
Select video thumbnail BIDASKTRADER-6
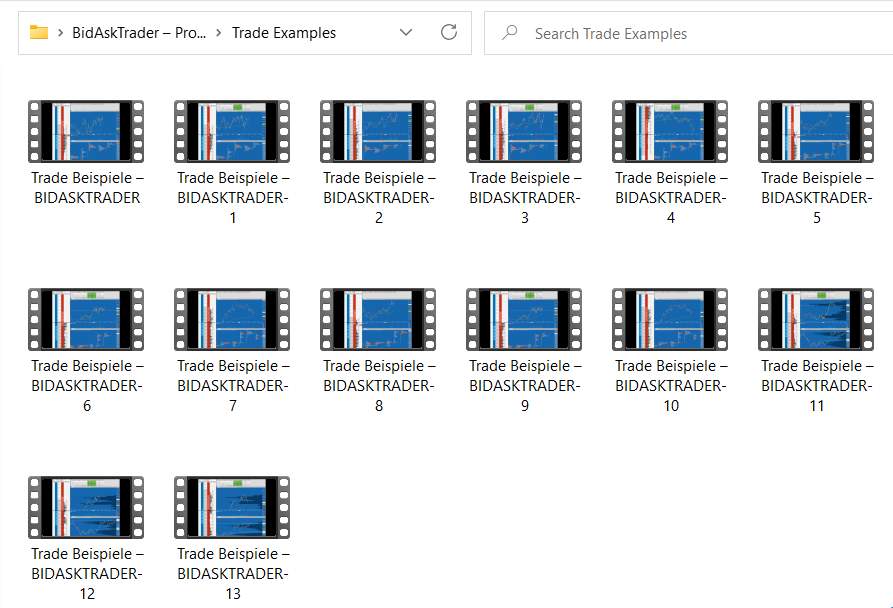86,319
